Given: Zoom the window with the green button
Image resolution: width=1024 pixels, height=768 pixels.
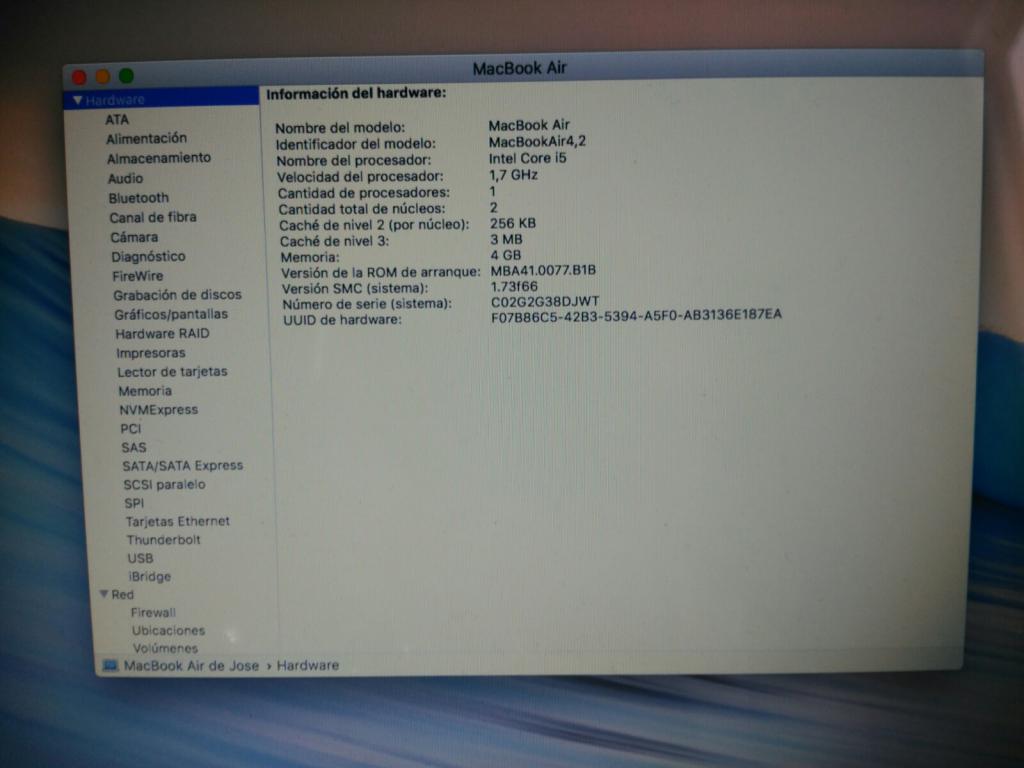Looking at the screenshot, I should click(127, 76).
